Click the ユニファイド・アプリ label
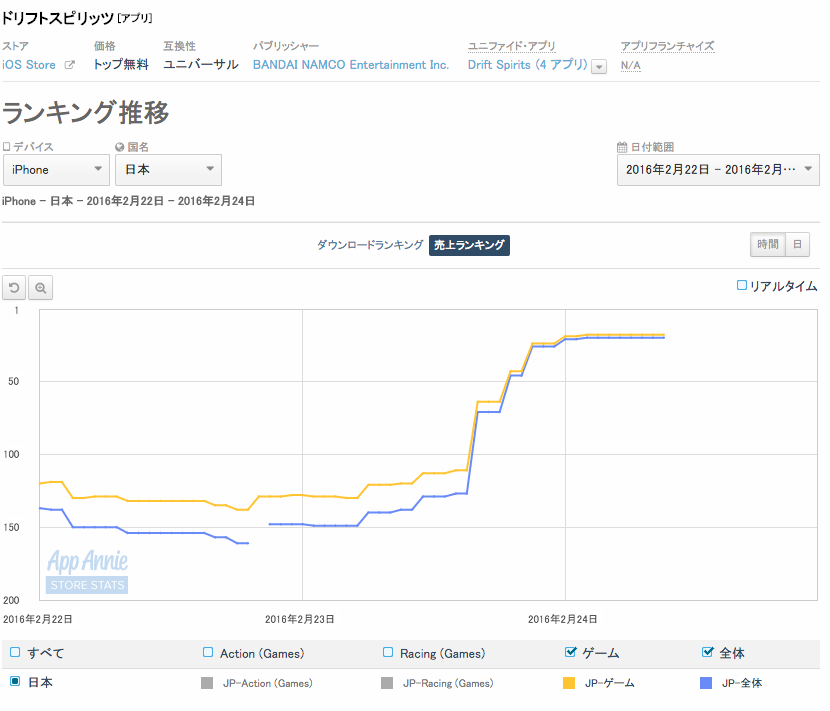Viewport: 830px width, 711px height. coord(511,46)
